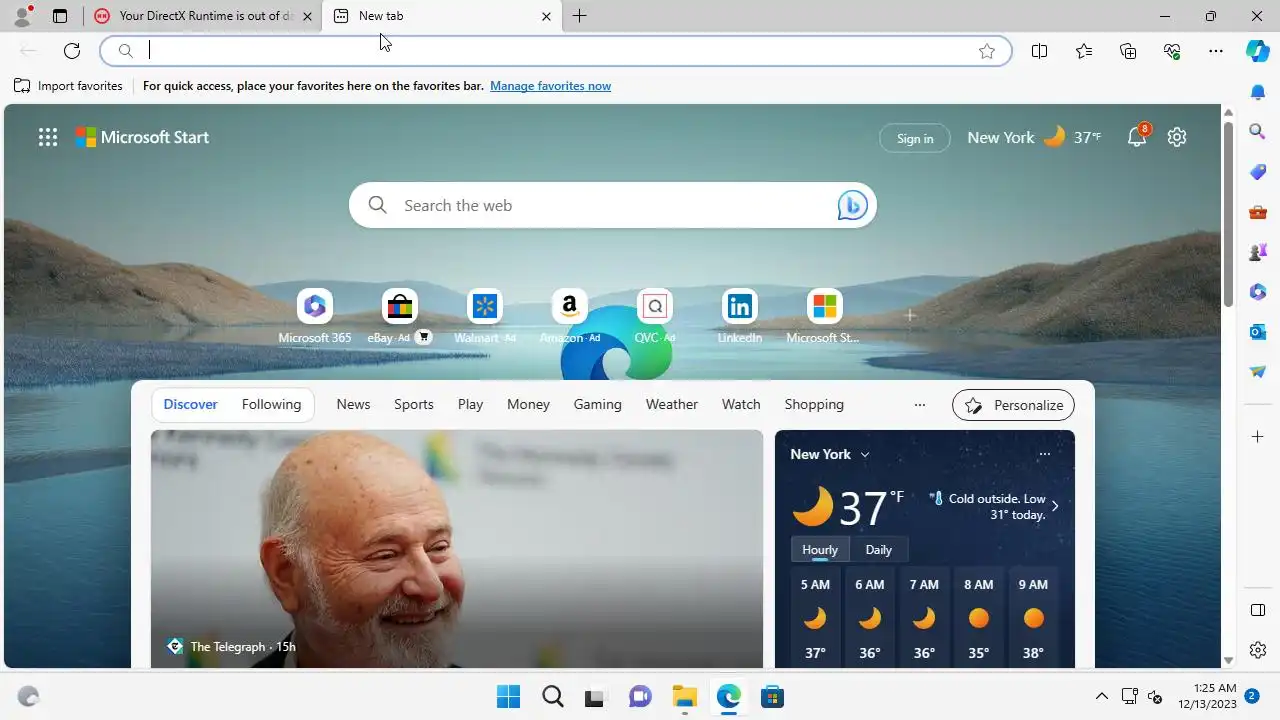Open the sidebar bell notification icon
The image size is (1280, 720).
1258,92
